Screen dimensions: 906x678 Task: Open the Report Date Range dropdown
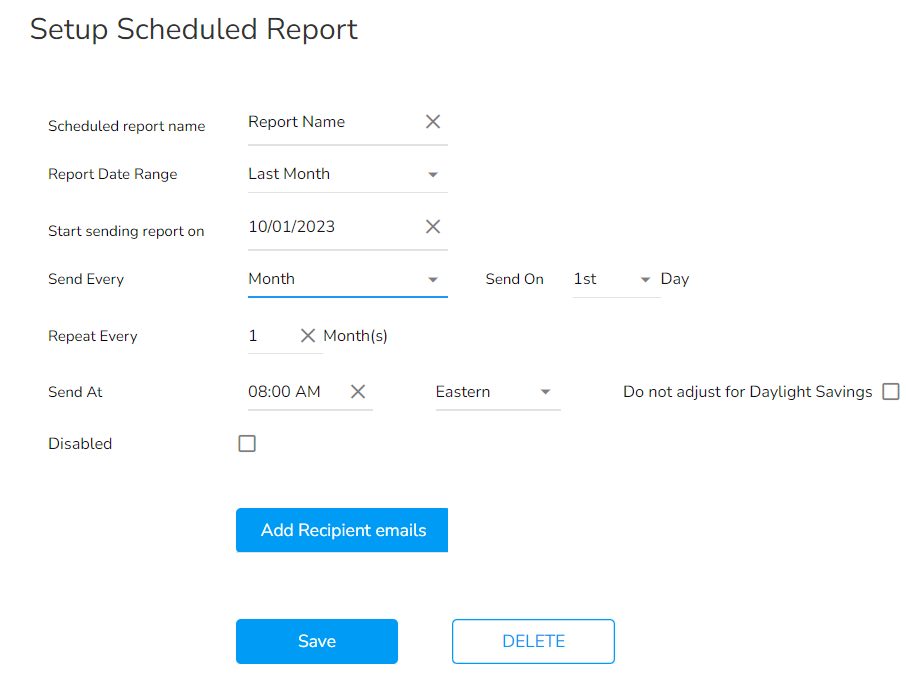click(346, 174)
